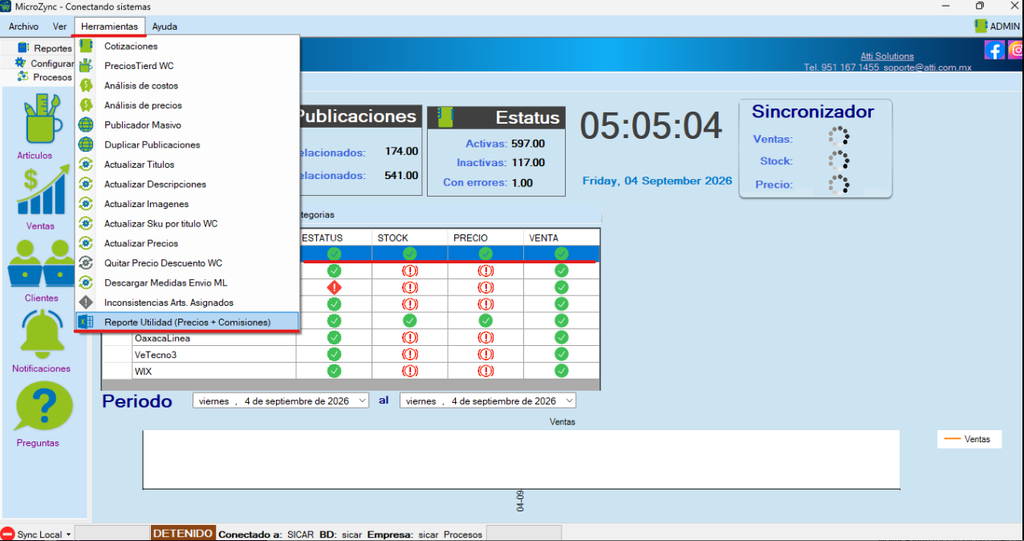Follow the Atti Solutions link
The width and height of the screenshot is (1024, 541).
coord(887,56)
